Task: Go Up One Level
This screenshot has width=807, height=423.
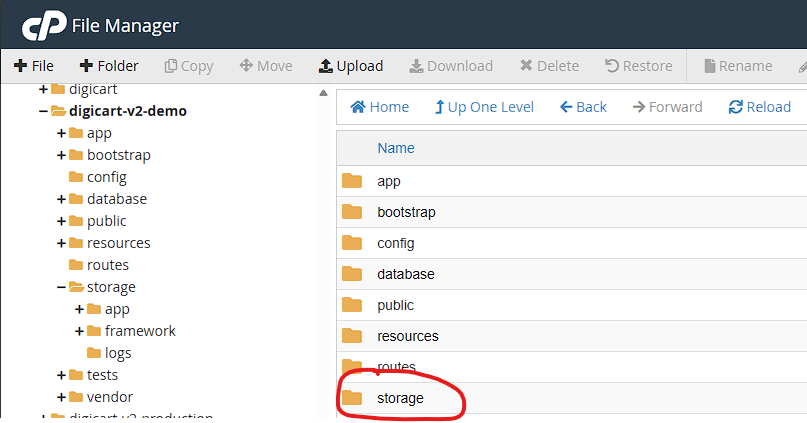Action: [x=484, y=107]
